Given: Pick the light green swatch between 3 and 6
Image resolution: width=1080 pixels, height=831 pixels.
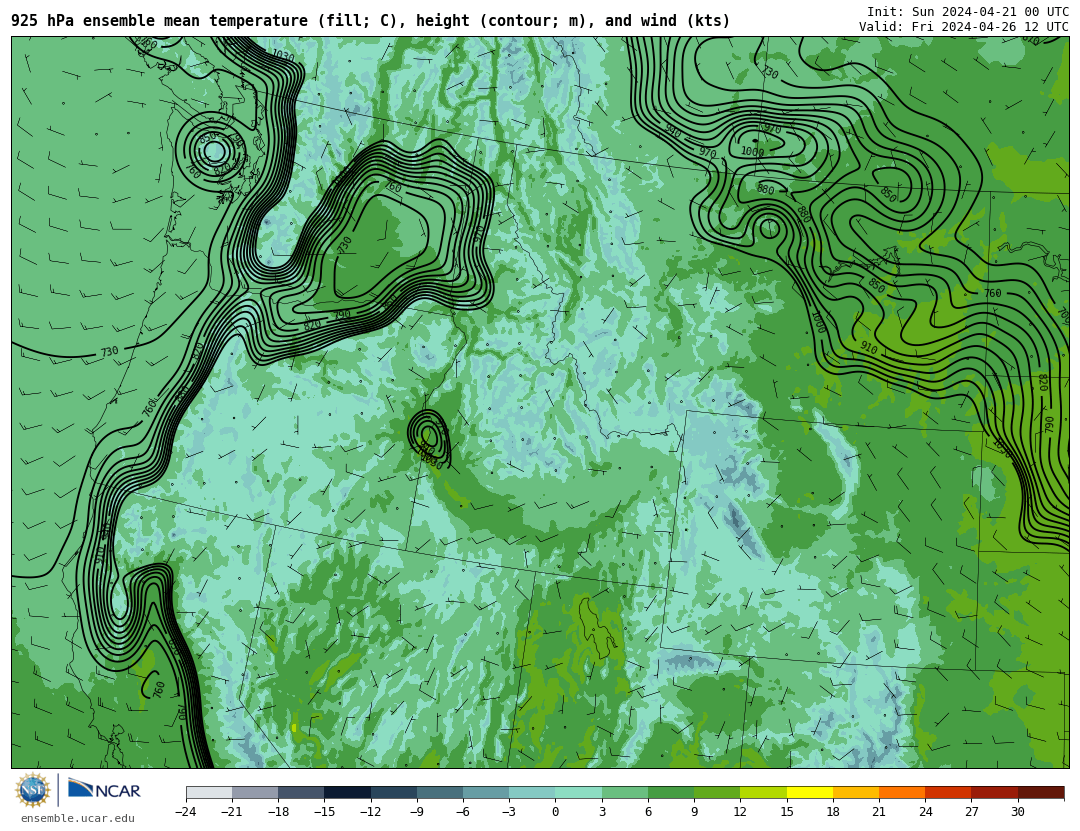Looking at the screenshot, I should click(x=625, y=792).
